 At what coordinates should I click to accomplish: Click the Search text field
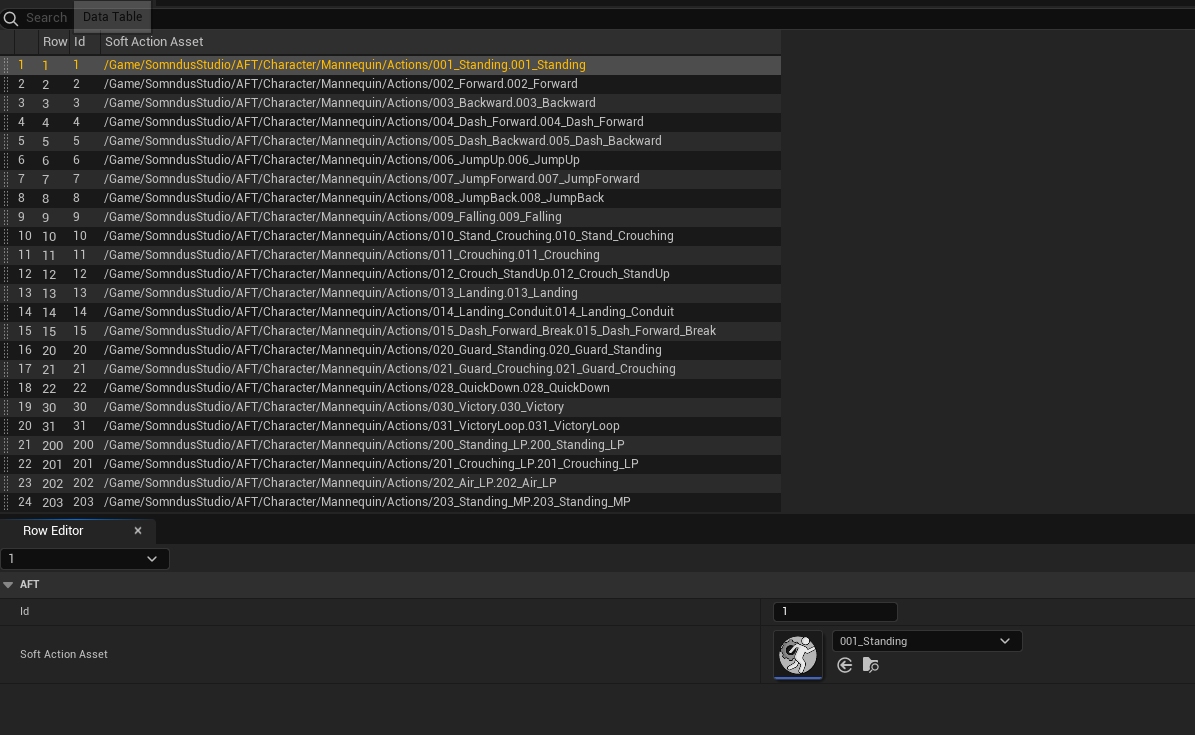click(46, 18)
